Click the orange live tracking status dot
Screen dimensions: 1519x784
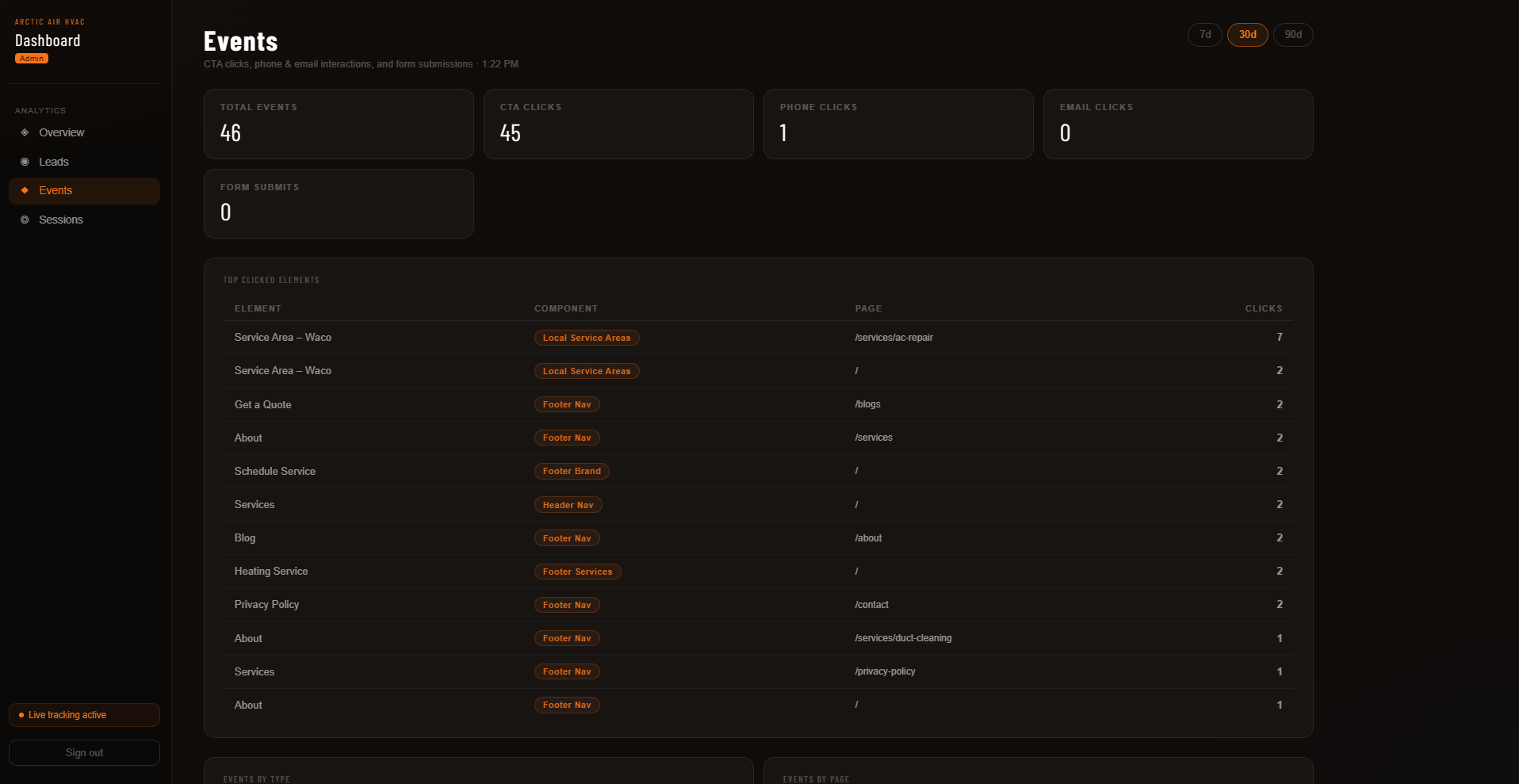[21, 715]
